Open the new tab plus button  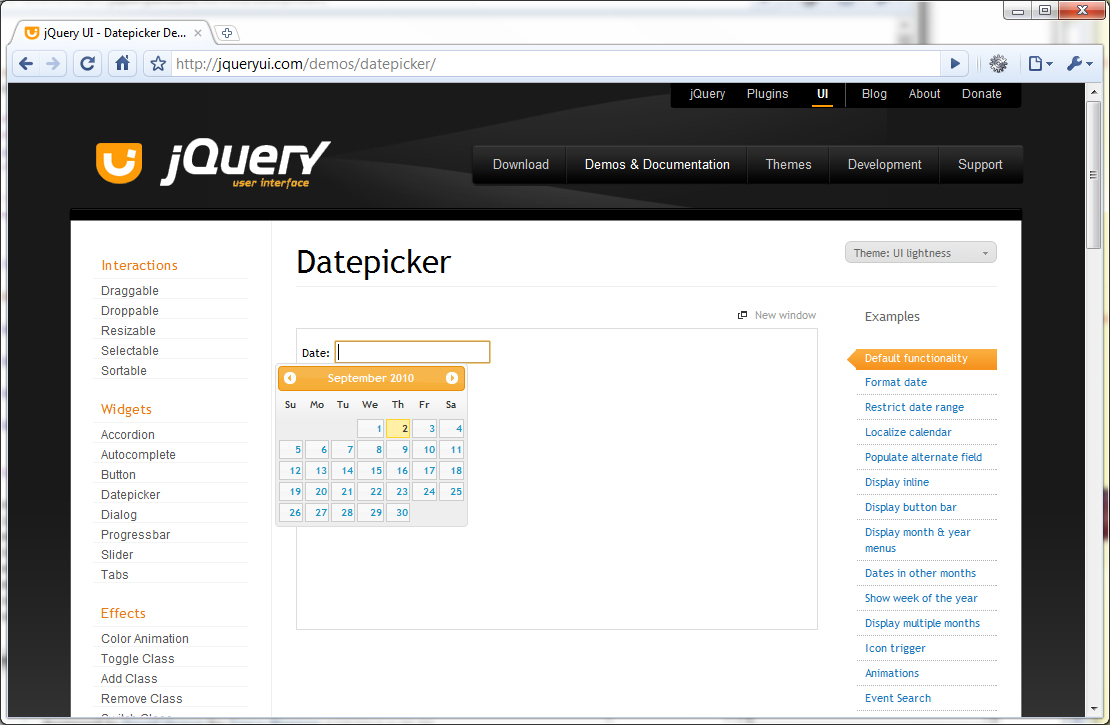[227, 33]
